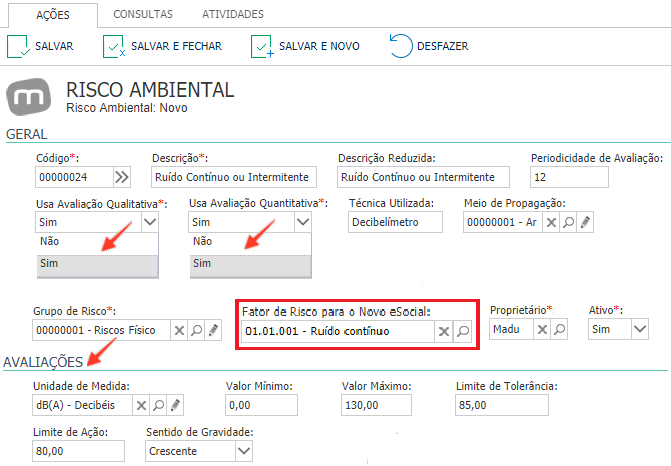
Task: Clear the Proprietário field
Action: (x=542, y=329)
